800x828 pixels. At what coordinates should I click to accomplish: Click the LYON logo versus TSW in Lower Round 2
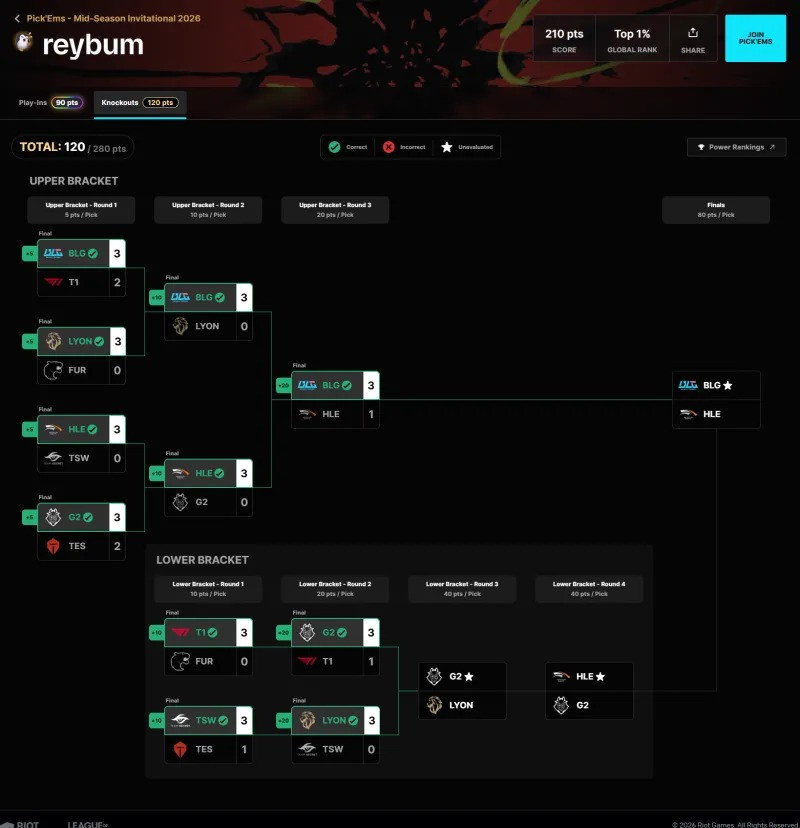(307, 720)
